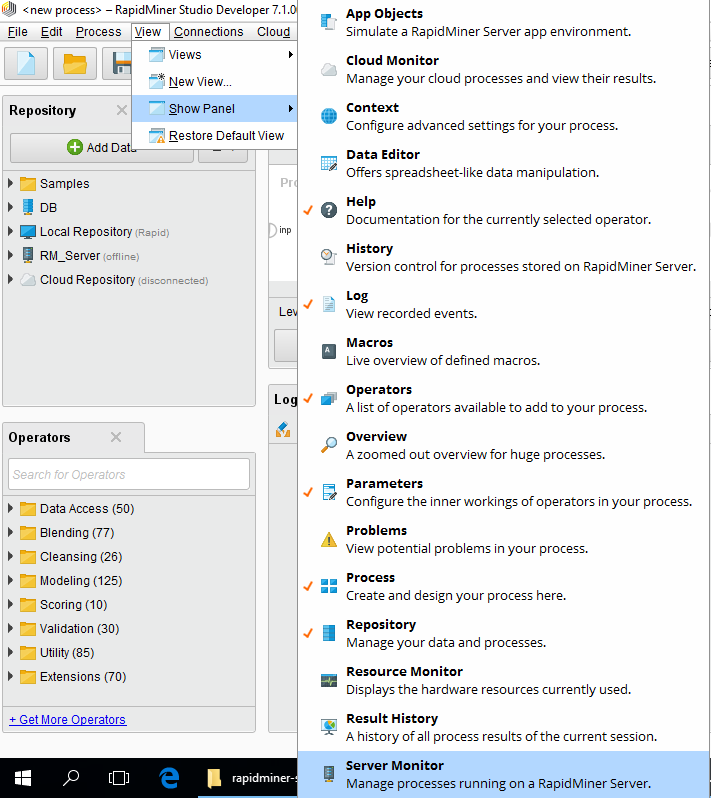Click Windows Start button in taskbar
This screenshot has height=798, width=711.
pos(22,778)
